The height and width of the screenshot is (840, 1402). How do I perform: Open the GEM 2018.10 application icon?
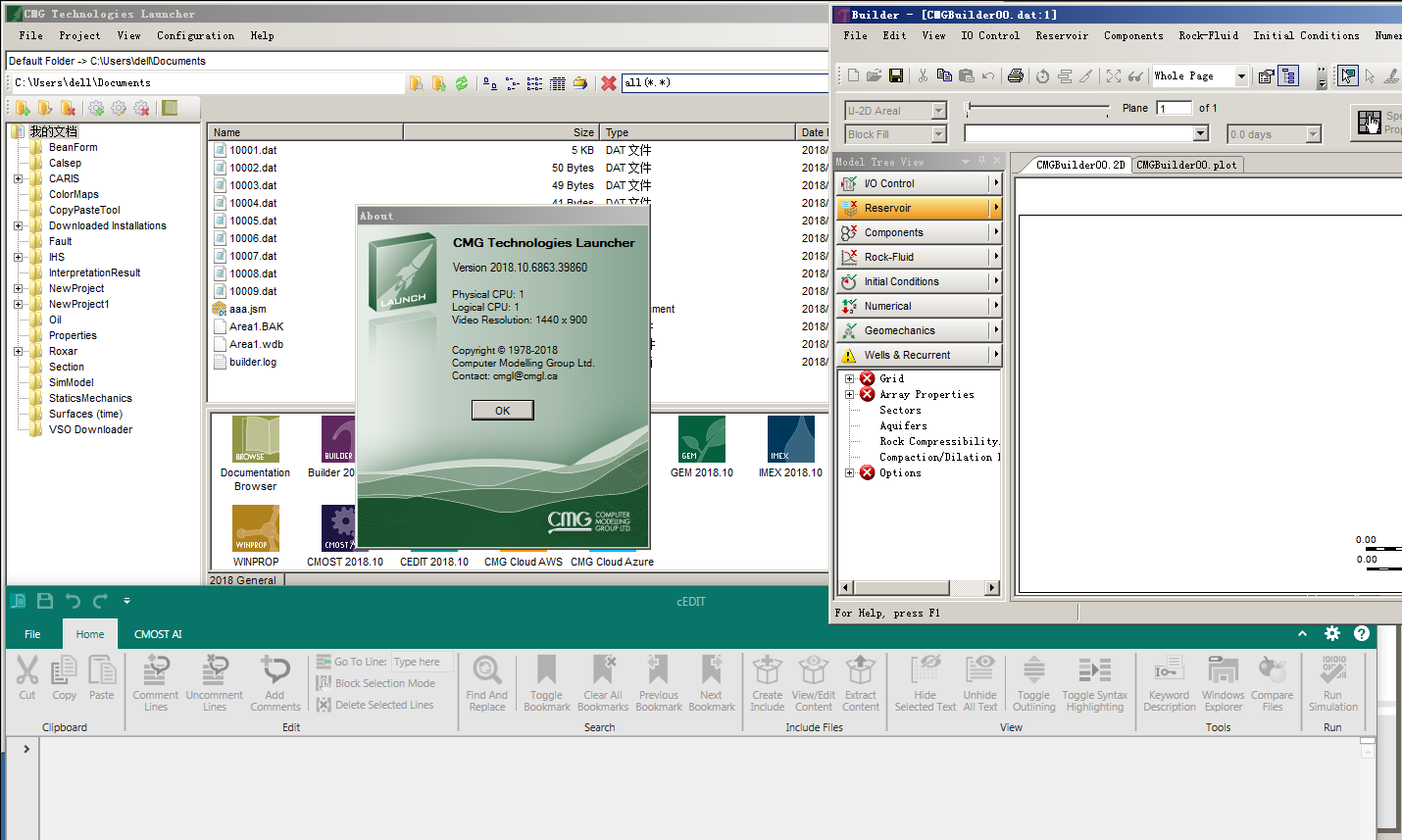702,439
